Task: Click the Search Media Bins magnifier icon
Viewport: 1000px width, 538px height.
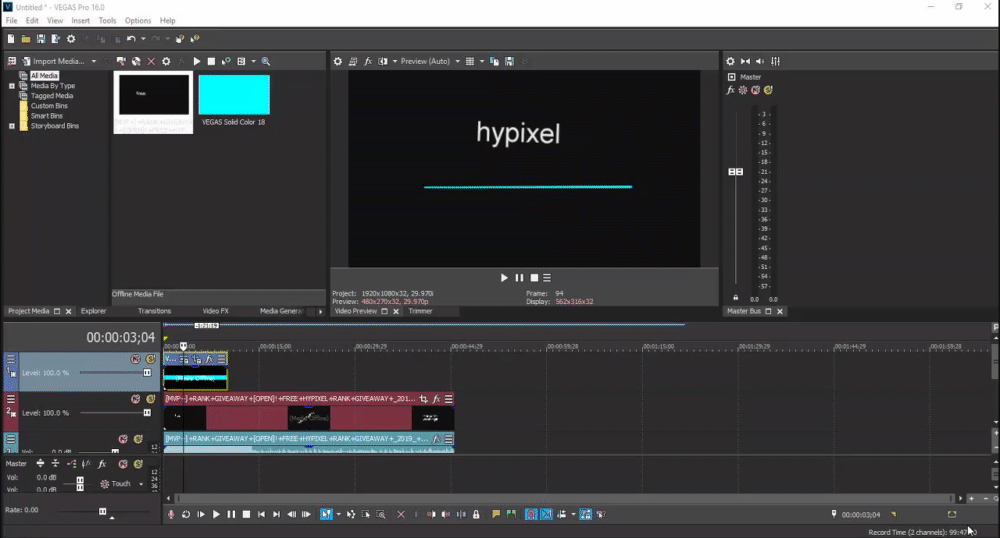Action: (266, 61)
